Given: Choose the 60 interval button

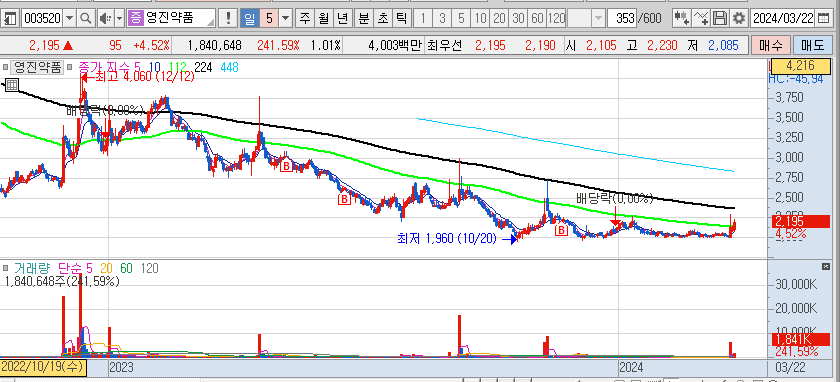Looking at the screenshot, I should pyautogui.click(x=537, y=19).
